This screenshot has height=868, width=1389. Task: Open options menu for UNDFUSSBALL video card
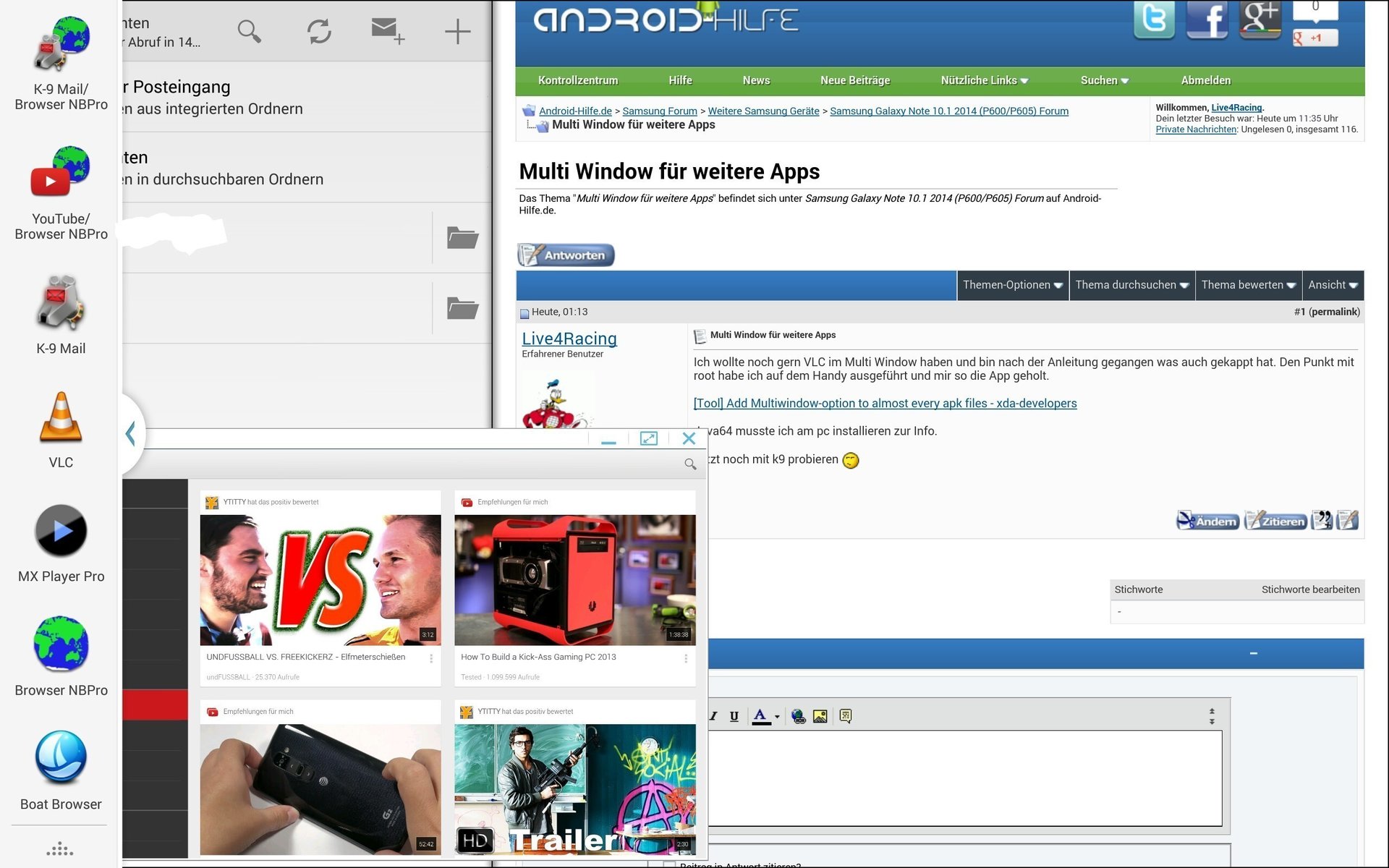point(431,658)
